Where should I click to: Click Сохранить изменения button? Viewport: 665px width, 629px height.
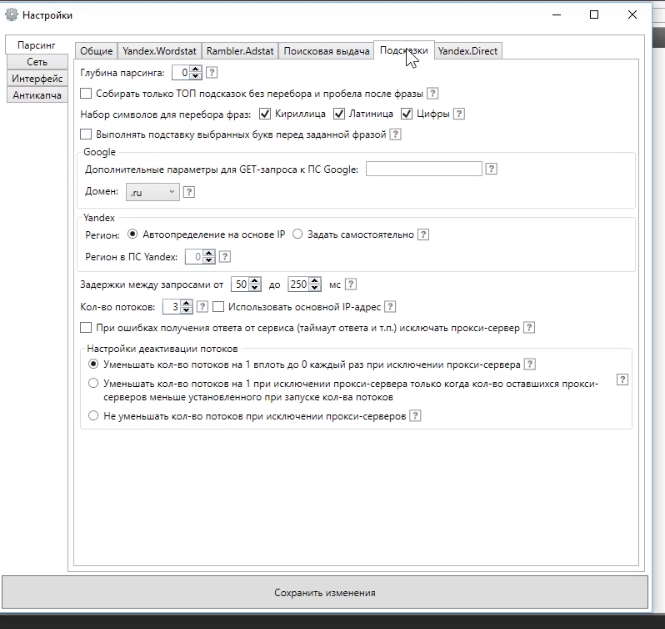tap(324, 592)
